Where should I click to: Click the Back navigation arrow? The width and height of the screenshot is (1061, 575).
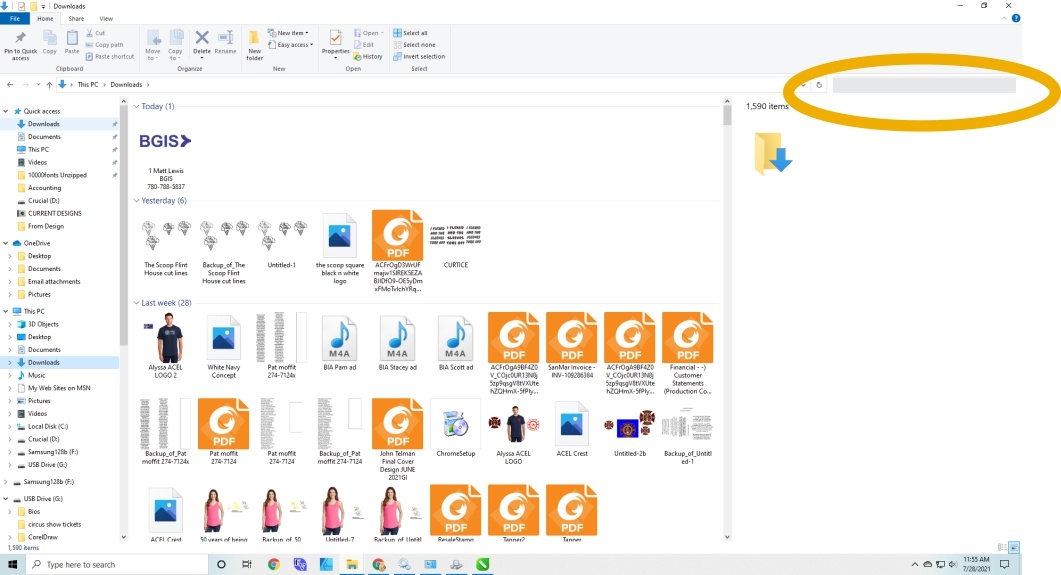tap(10, 85)
